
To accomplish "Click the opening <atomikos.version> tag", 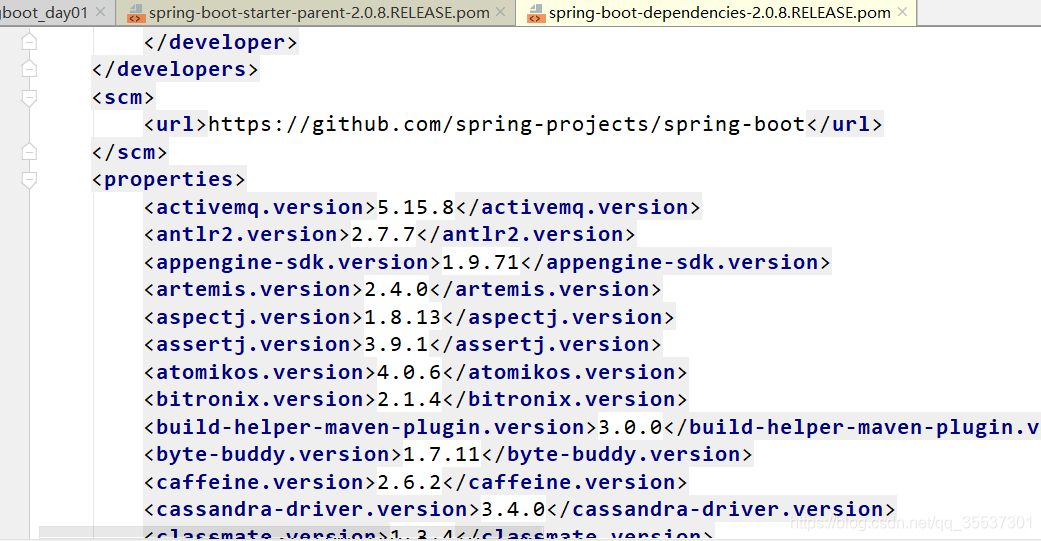I will pyautogui.click(x=260, y=373).
